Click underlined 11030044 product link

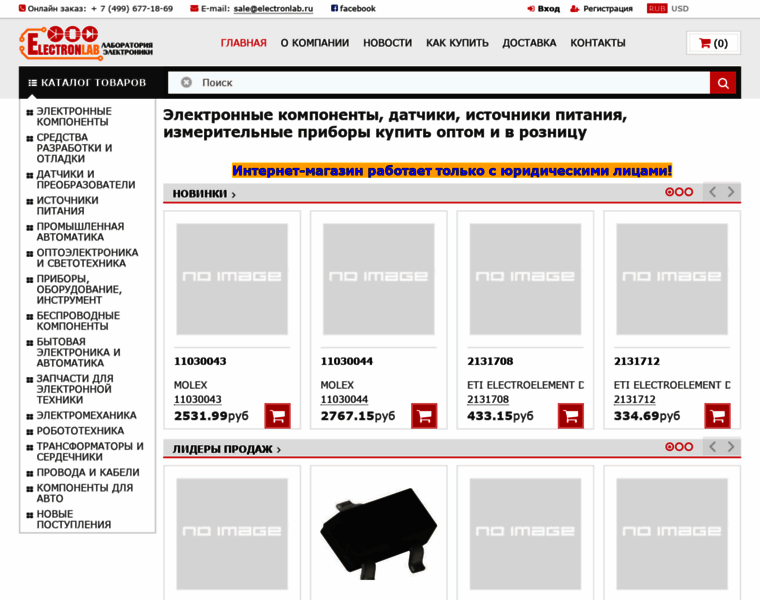tap(344, 399)
